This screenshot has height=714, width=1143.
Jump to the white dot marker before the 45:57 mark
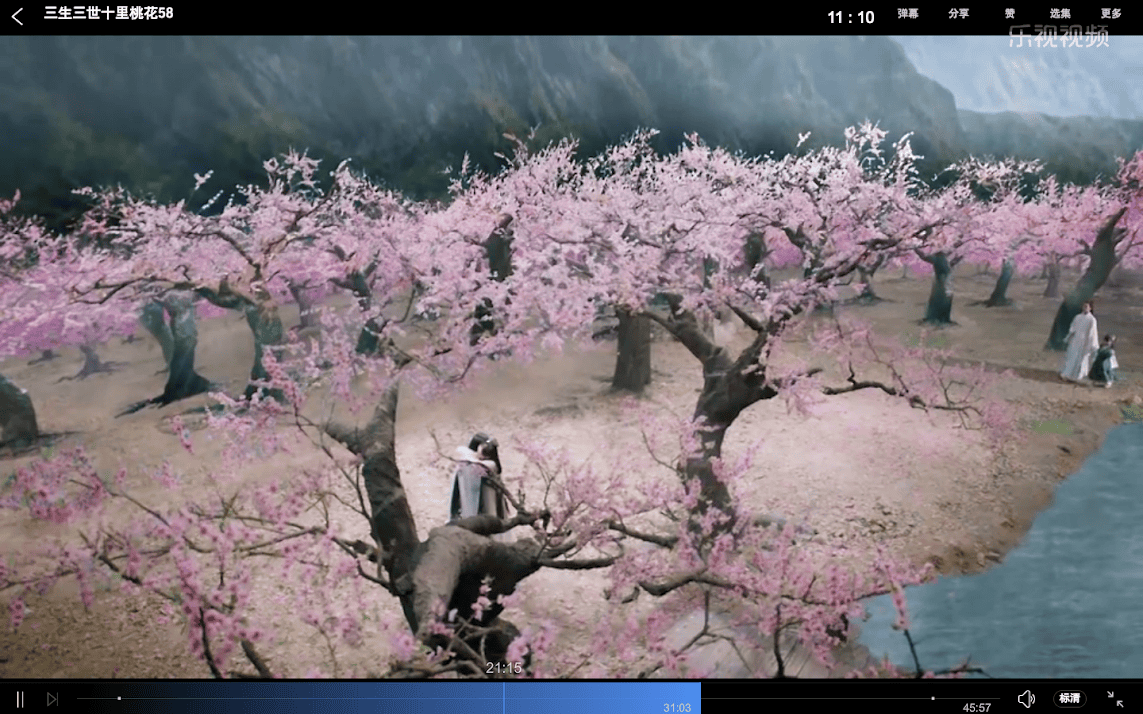point(932,698)
